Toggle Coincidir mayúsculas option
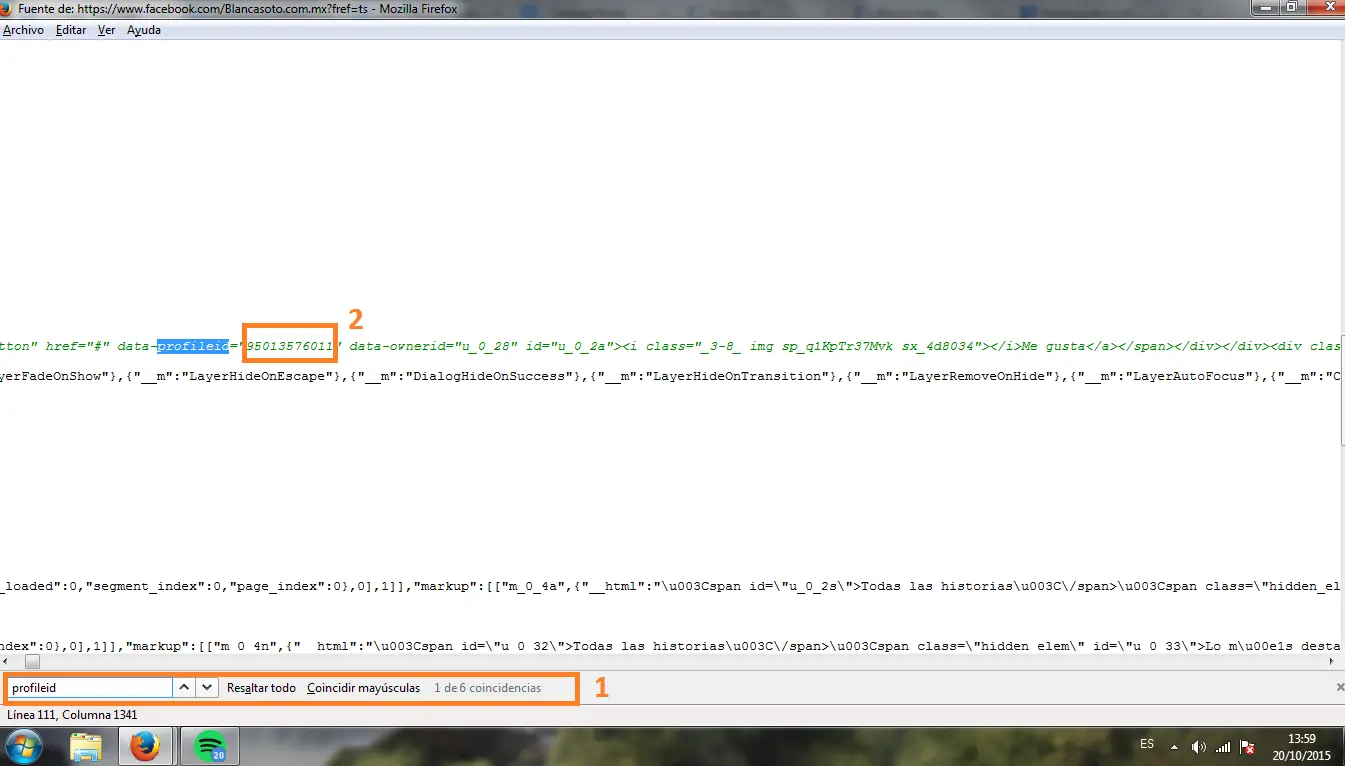The height and width of the screenshot is (766, 1345). pyautogui.click(x=364, y=688)
